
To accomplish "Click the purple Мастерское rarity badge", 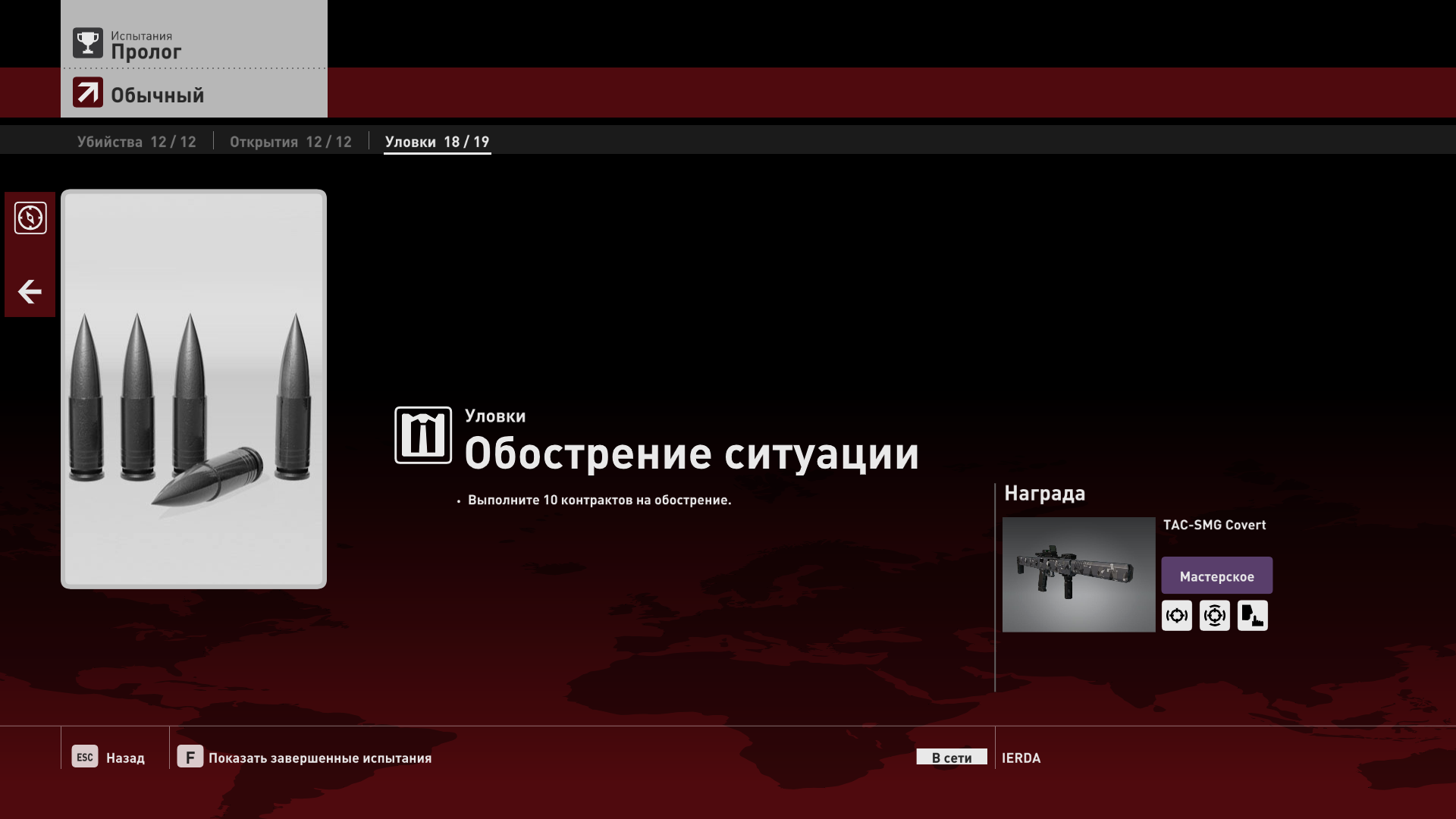I will [x=1216, y=576].
